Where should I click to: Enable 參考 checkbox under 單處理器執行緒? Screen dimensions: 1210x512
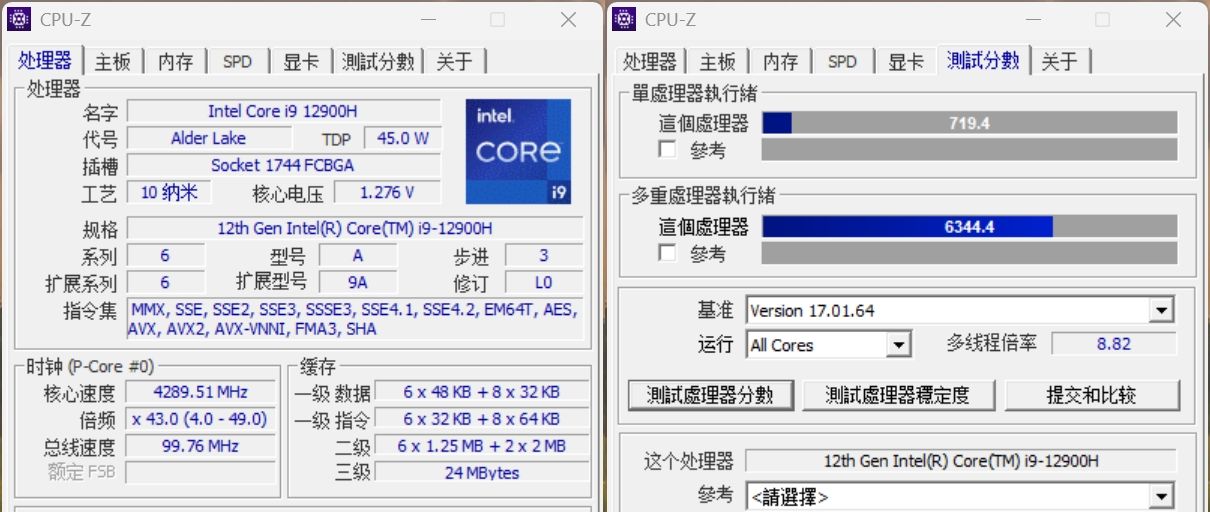click(x=667, y=150)
